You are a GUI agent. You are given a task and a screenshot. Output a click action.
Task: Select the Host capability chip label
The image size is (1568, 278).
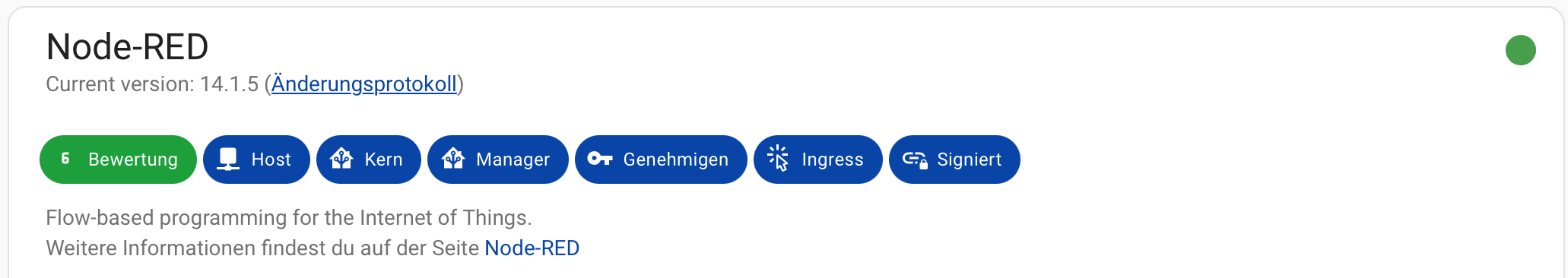click(x=271, y=160)
